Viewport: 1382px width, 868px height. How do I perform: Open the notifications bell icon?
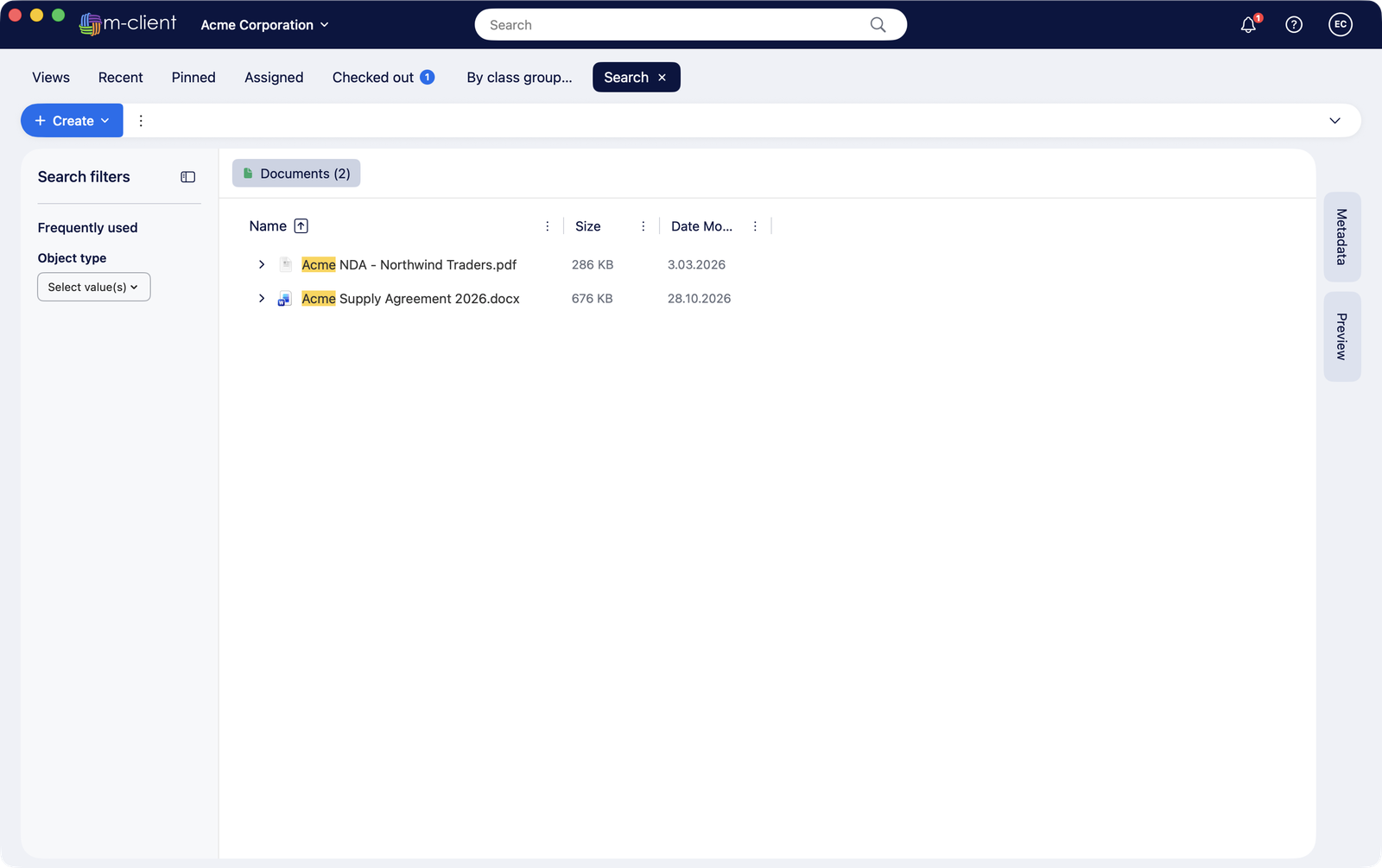click(x=1248, y=25)
